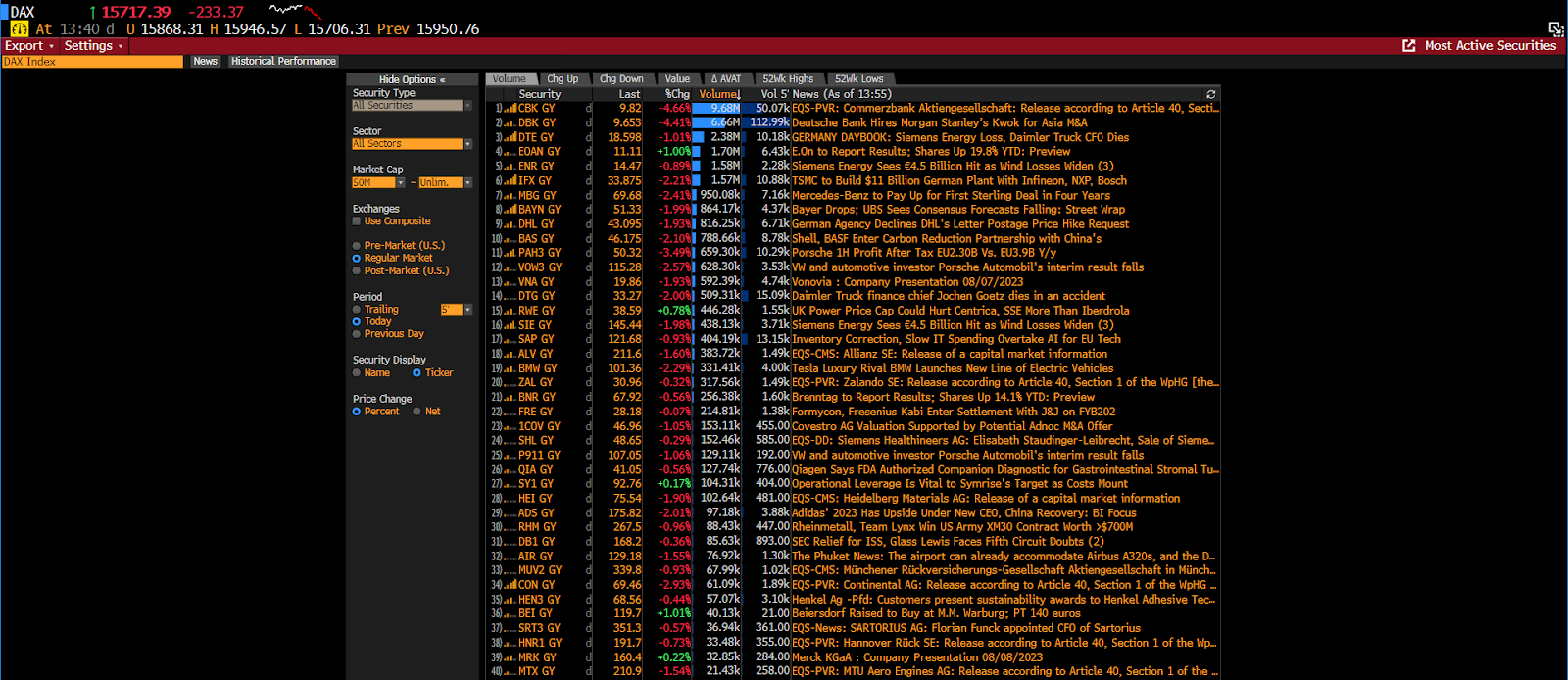
Task: Click the volume bars icon for CON GY
Action: 511,585
